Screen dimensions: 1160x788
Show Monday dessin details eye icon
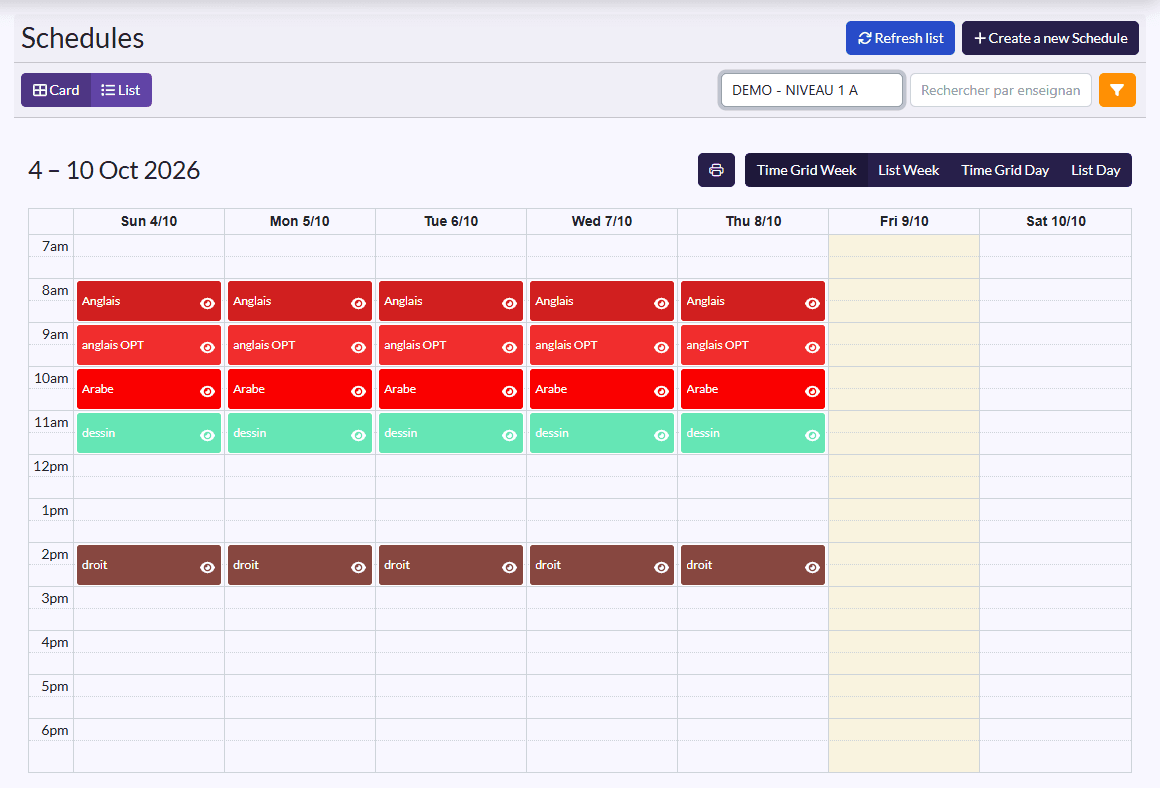[x=358, y=436]
